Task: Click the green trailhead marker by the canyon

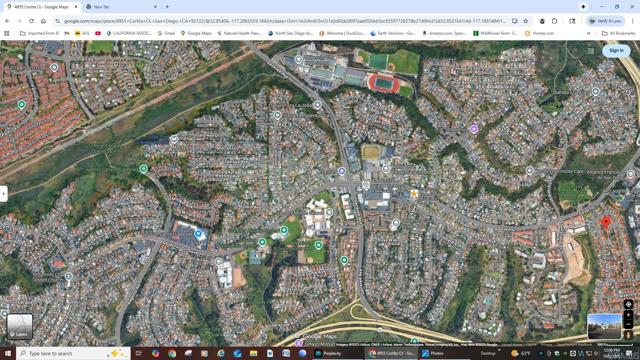Action: pos(143,168)
